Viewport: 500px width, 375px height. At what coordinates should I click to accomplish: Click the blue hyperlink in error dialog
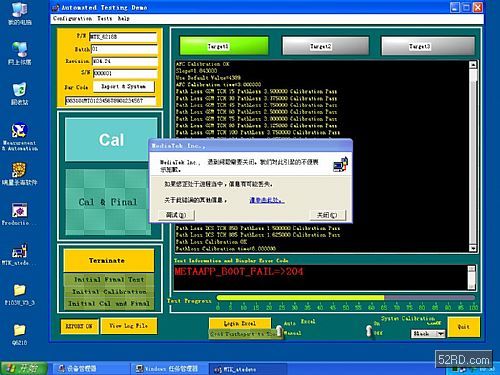pyautogui.click(x=267, y=200)
